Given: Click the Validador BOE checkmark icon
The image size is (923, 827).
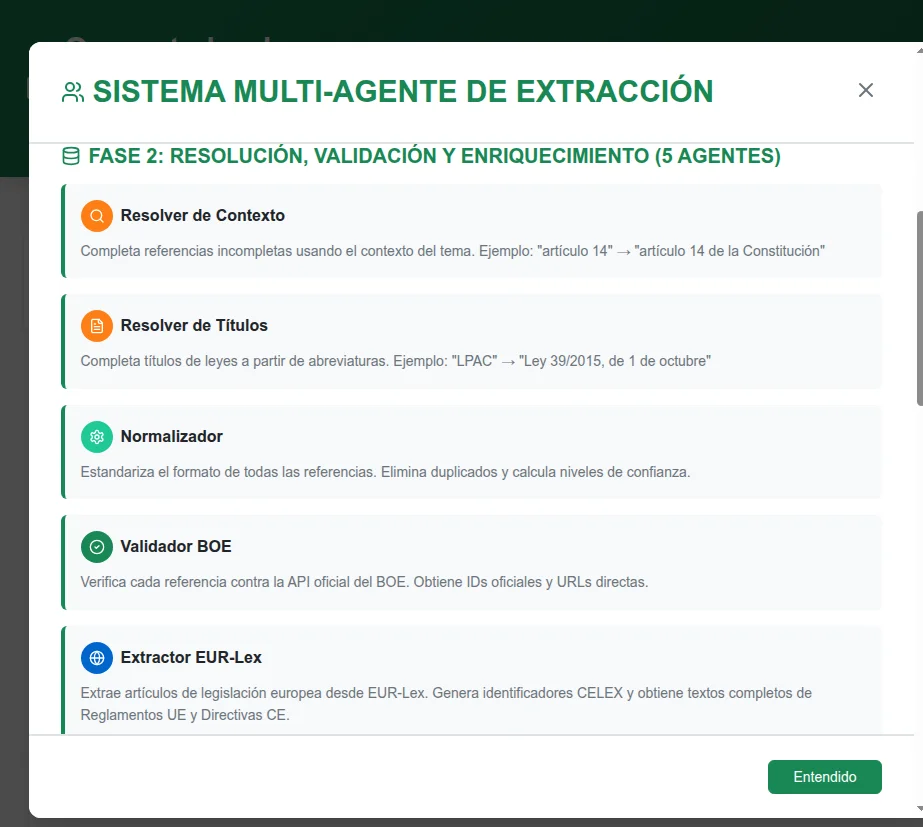Looking at the screenshot, I should tap(97, 547).
